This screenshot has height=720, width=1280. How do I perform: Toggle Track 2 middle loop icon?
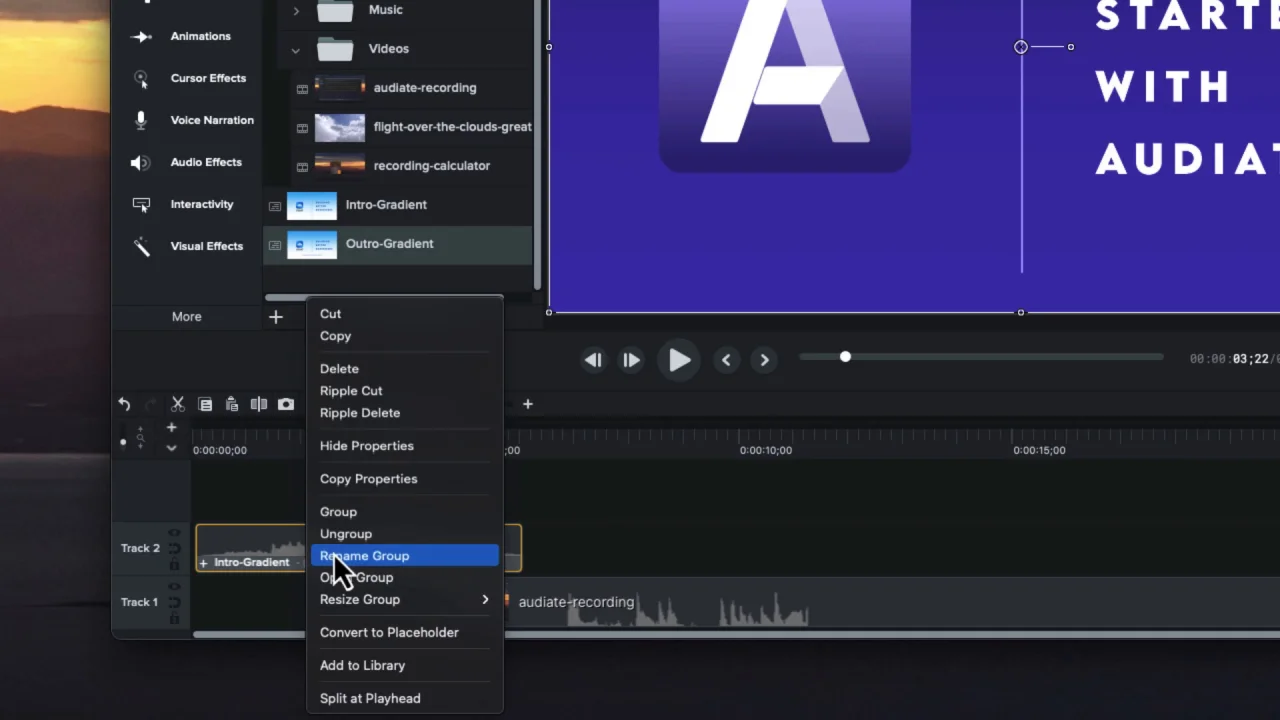coord(174,549)
